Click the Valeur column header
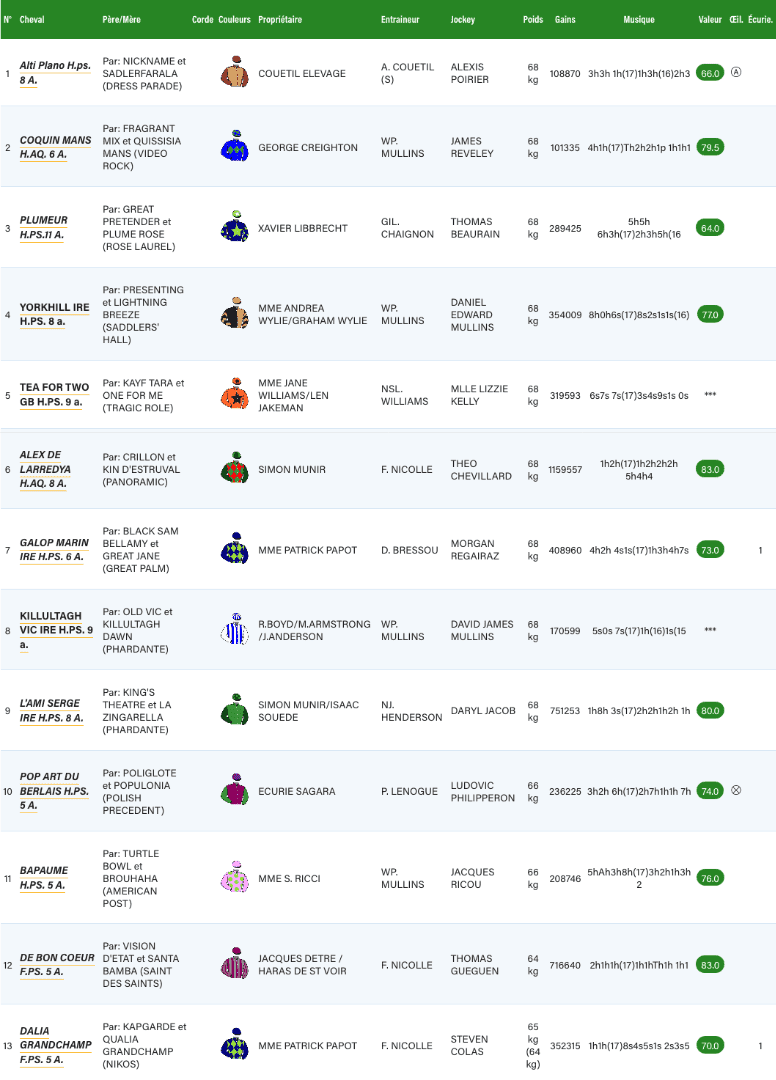This screenshot has width=776, height=1080. [709, 19]
